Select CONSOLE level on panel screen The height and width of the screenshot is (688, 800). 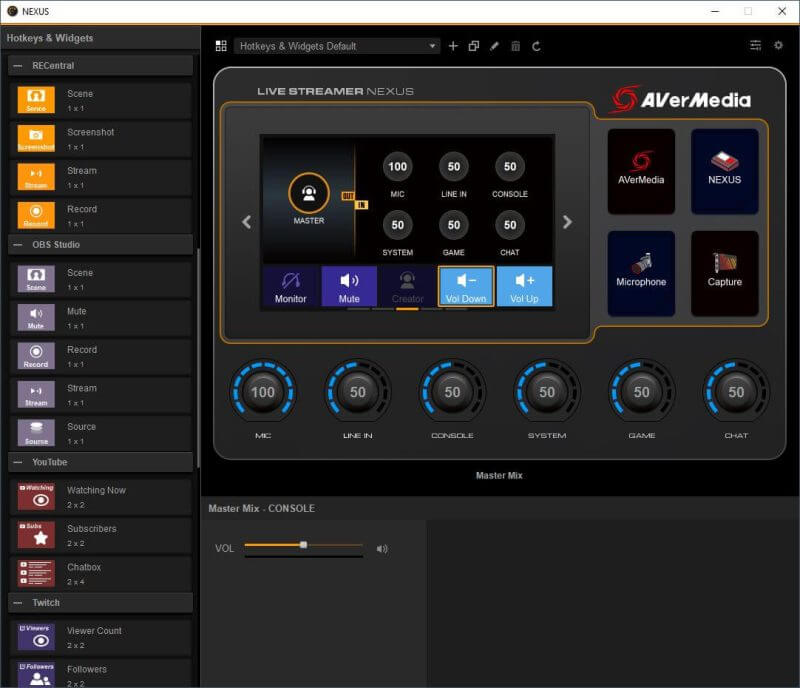(510, 166)
